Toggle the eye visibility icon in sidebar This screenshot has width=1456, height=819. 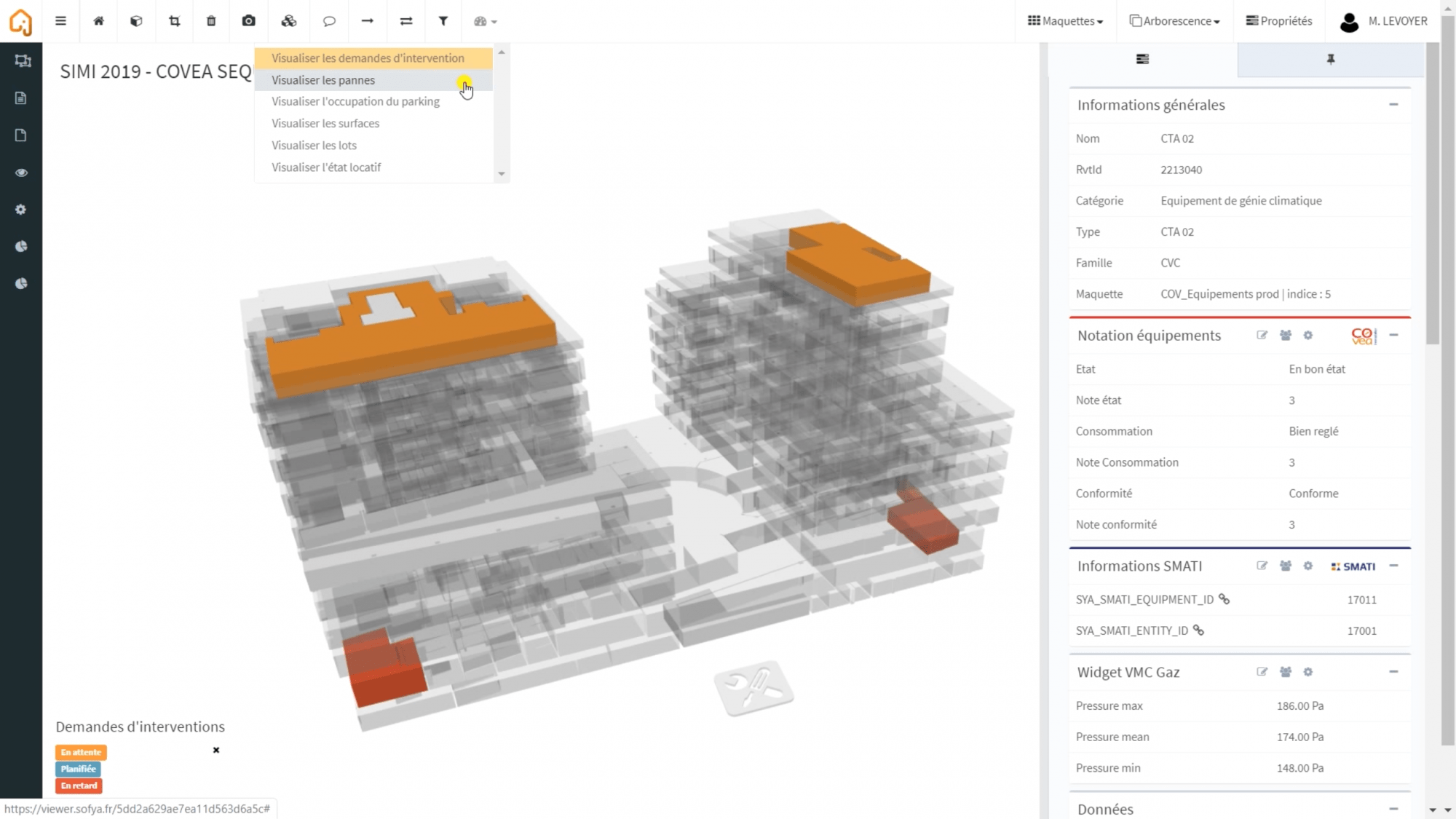[x=21, y=173]
